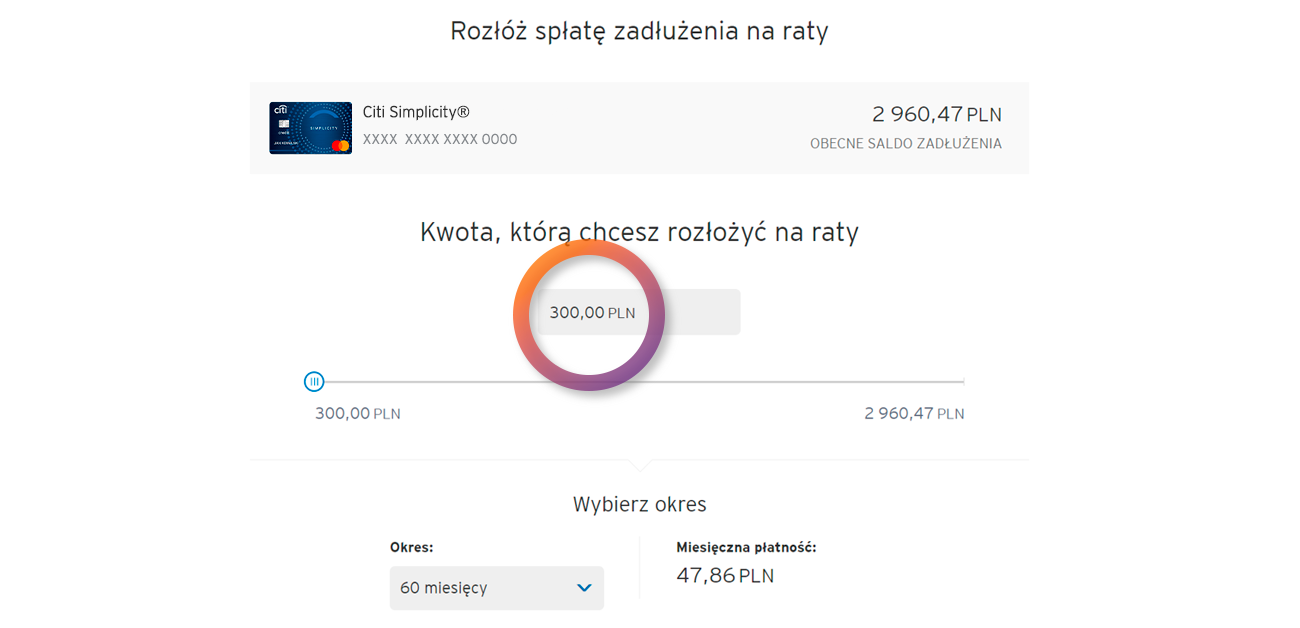Click the middle of the amount slider track
1300x628 pixels.
pos(640,382)
